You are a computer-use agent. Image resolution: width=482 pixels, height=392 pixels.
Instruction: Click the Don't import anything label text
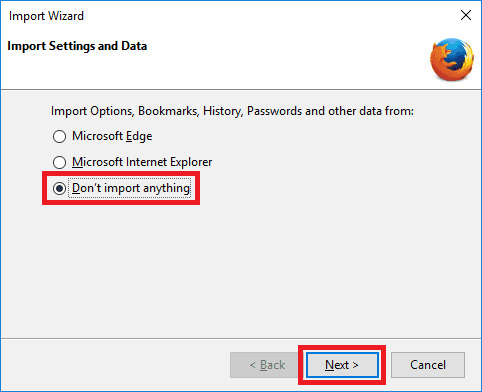[x=131, y=188]
